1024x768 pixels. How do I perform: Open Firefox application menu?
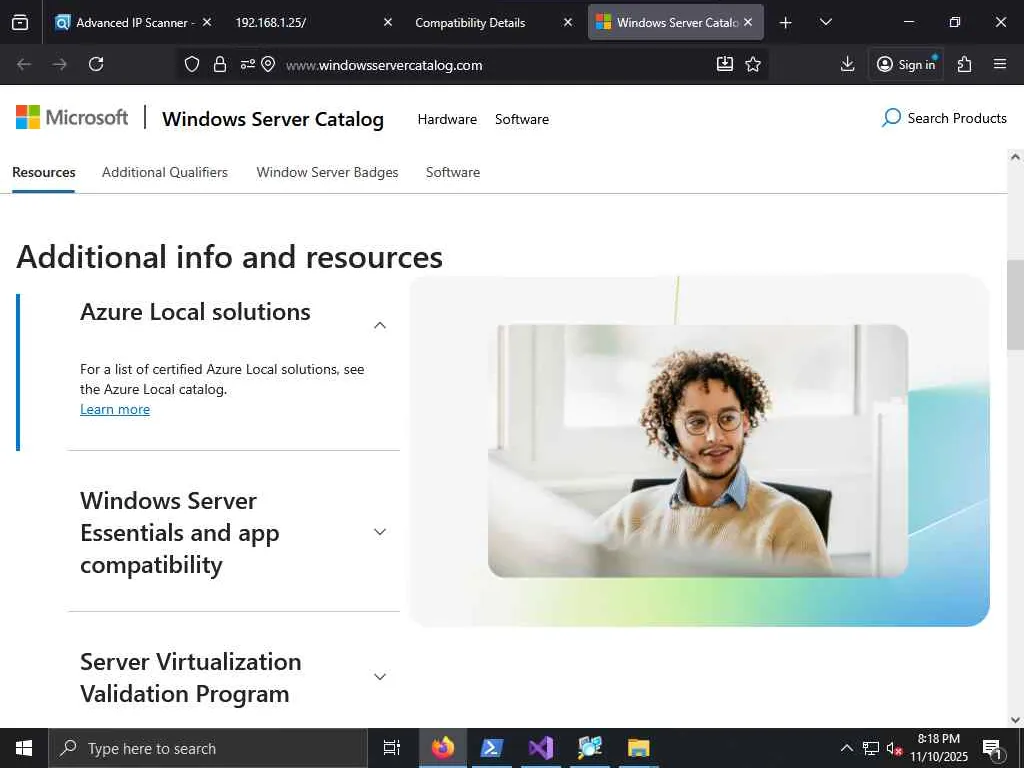click(x=1000, y=64)
